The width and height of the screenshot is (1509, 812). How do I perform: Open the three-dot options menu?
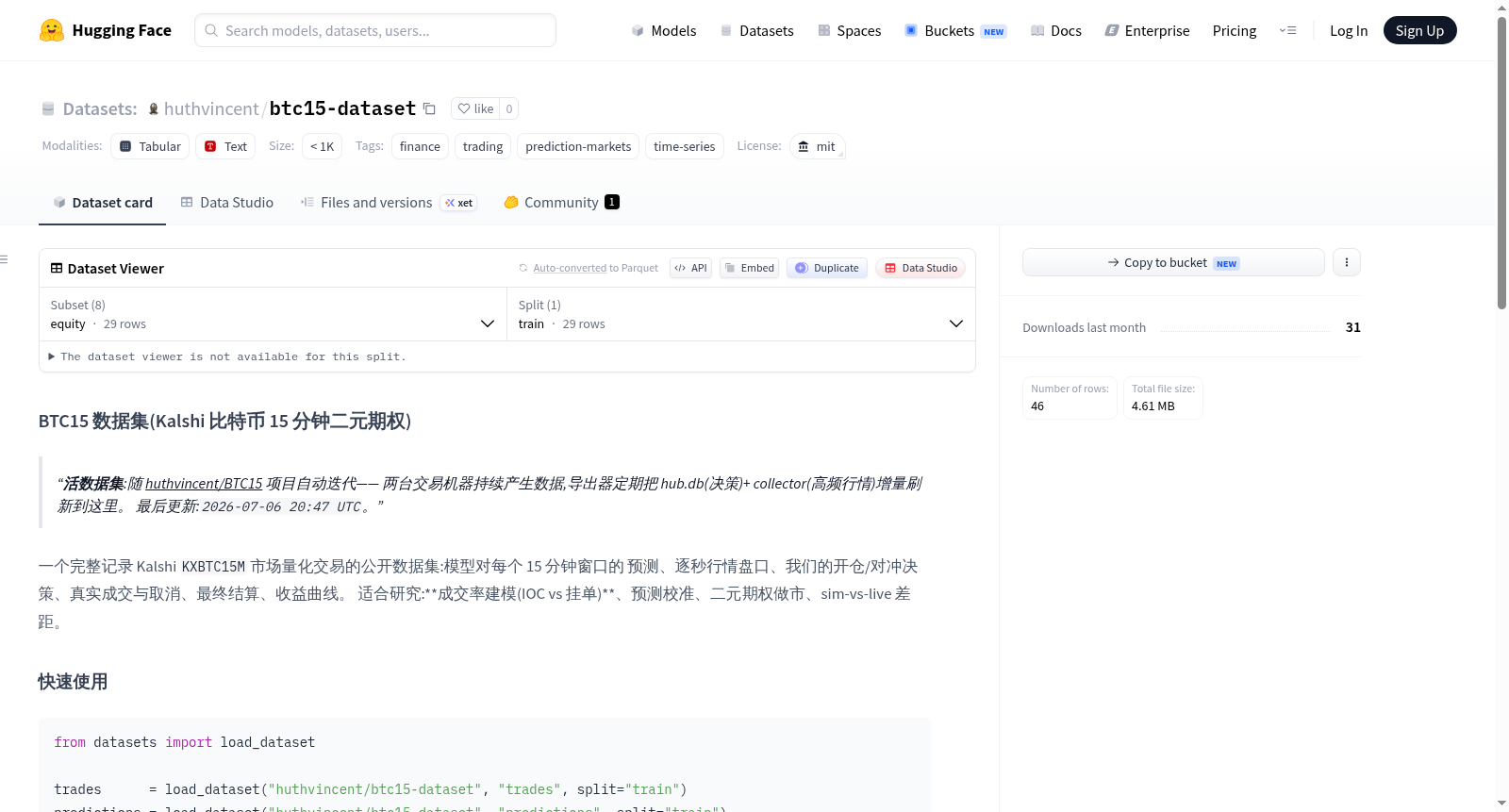coord(1347,262)
